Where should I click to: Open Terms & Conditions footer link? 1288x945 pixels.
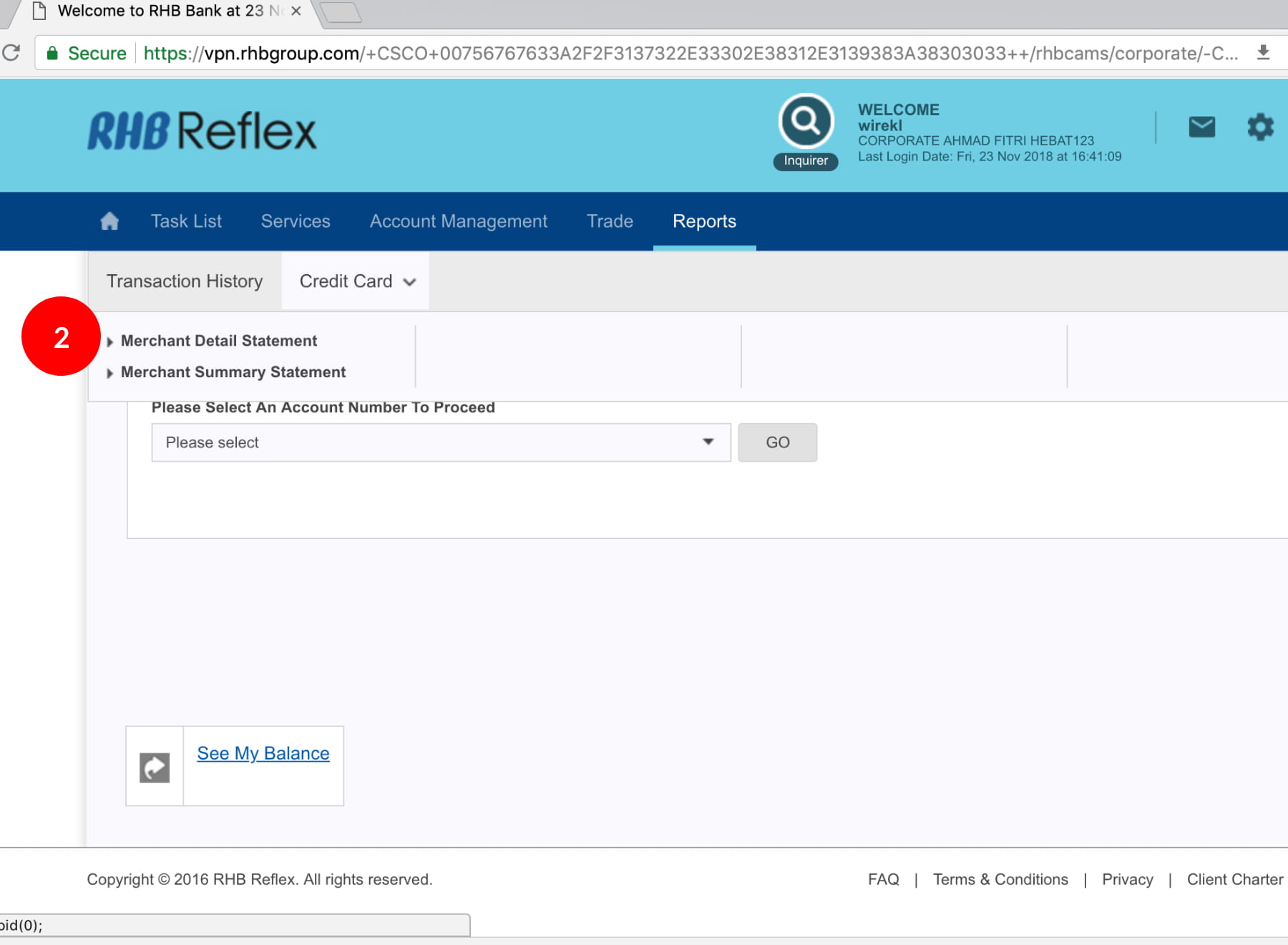(x=1000, y=879)
